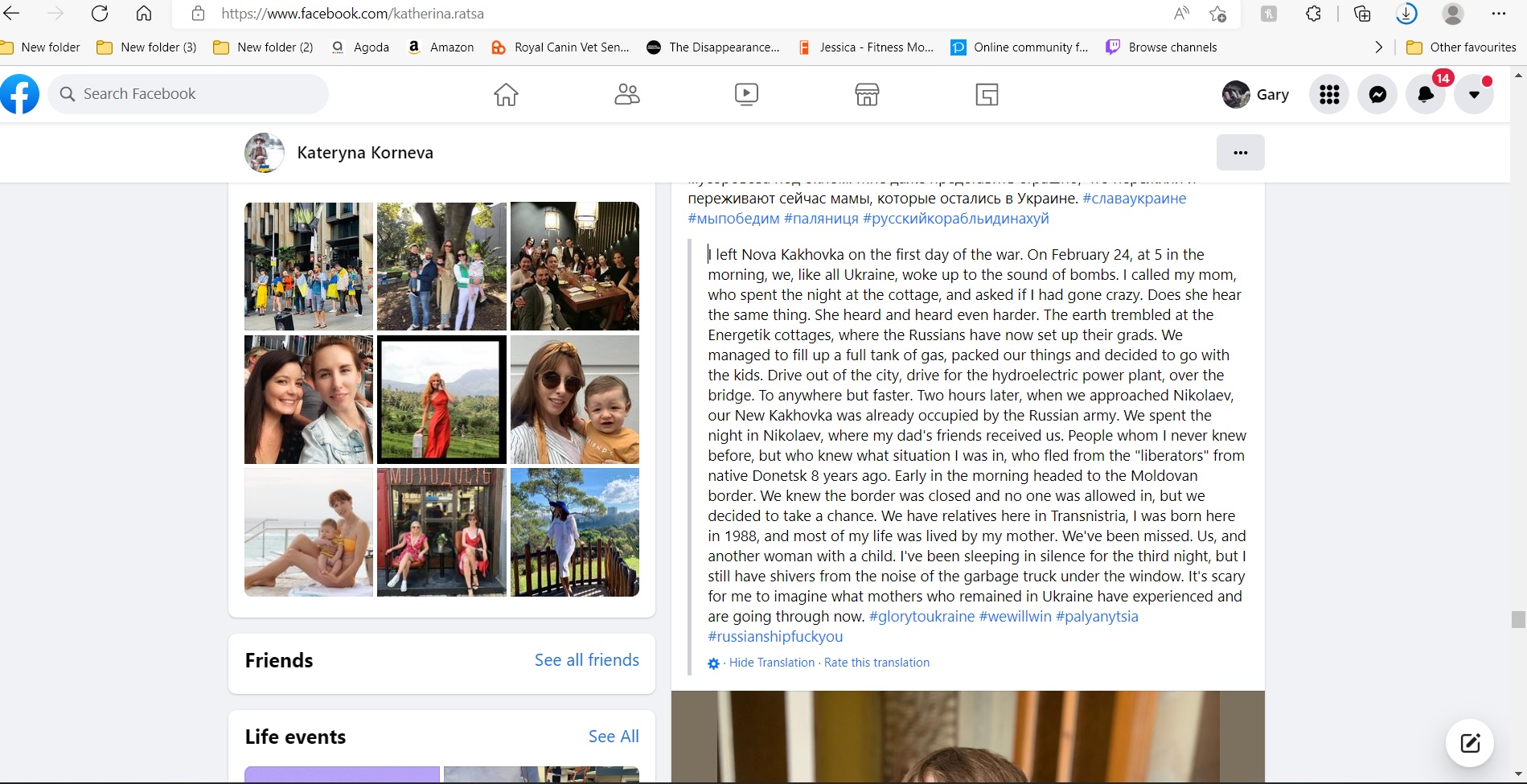Viewport: 1527px width, 784px height.
Task: Open the Online community bookmark
Action: click(1020, 47)
